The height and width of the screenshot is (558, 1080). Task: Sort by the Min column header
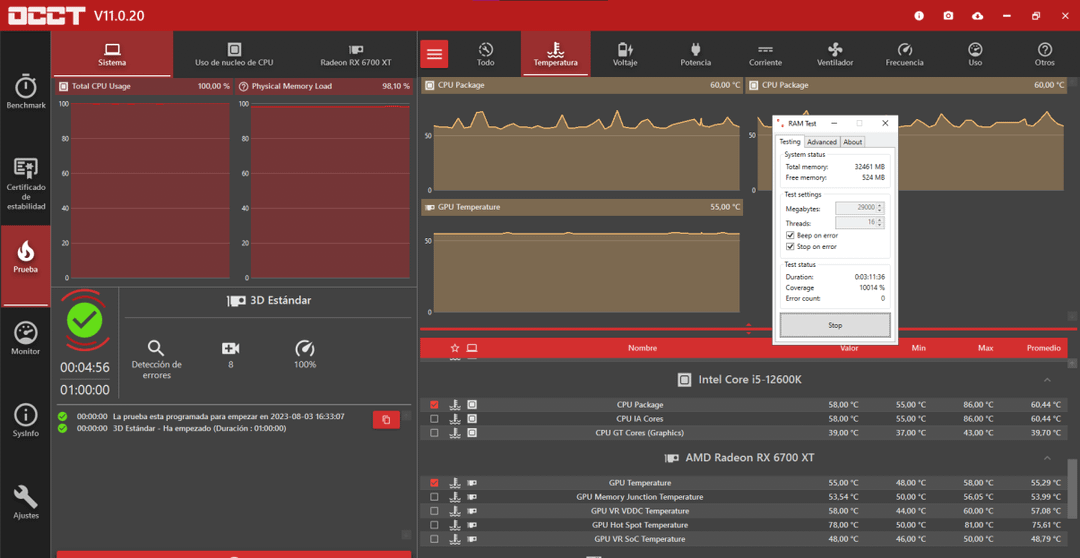[x=919, y=348]
